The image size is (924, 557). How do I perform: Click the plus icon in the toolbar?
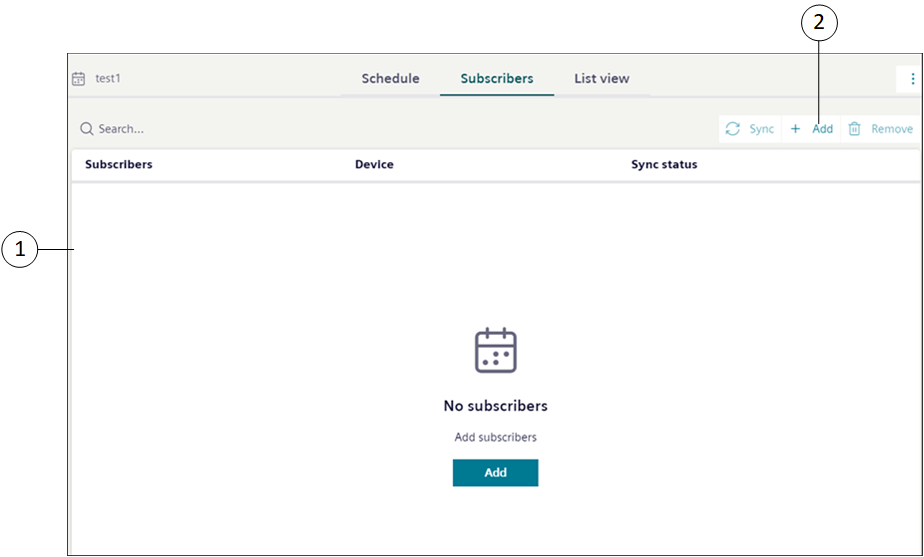796,129
